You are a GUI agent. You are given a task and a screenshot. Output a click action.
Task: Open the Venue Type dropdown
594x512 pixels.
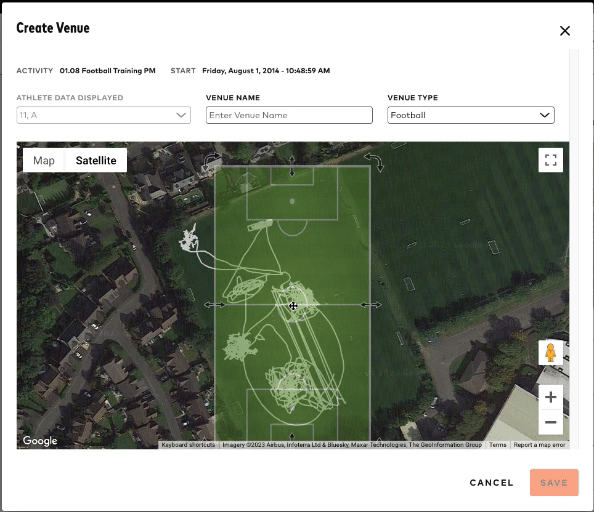click(471, 115)
